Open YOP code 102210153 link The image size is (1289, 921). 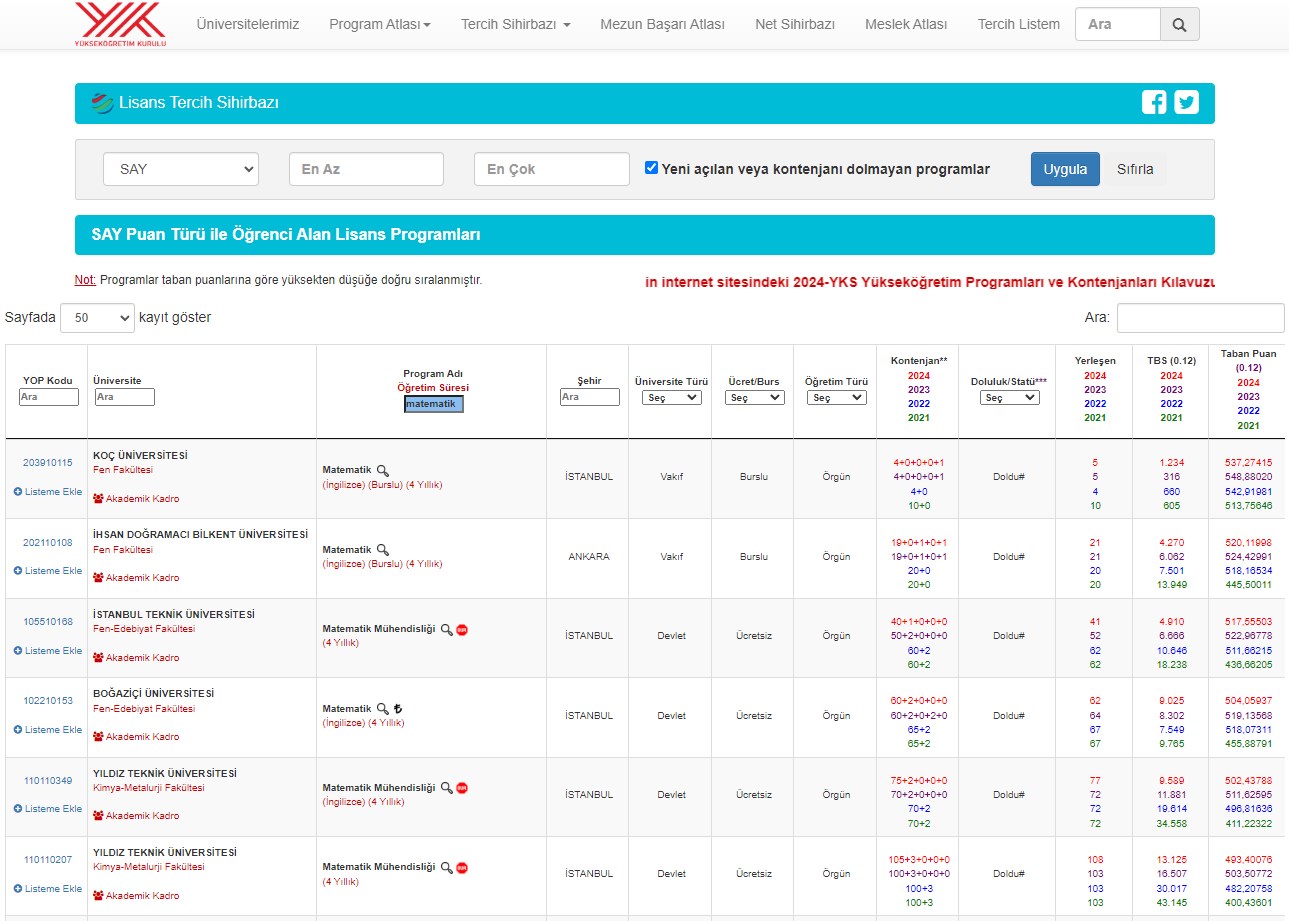(48, 701)
